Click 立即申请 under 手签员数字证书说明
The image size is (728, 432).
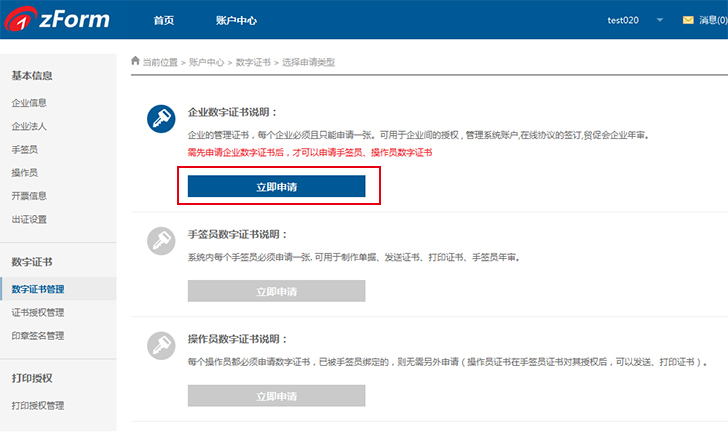pos(276,291)
